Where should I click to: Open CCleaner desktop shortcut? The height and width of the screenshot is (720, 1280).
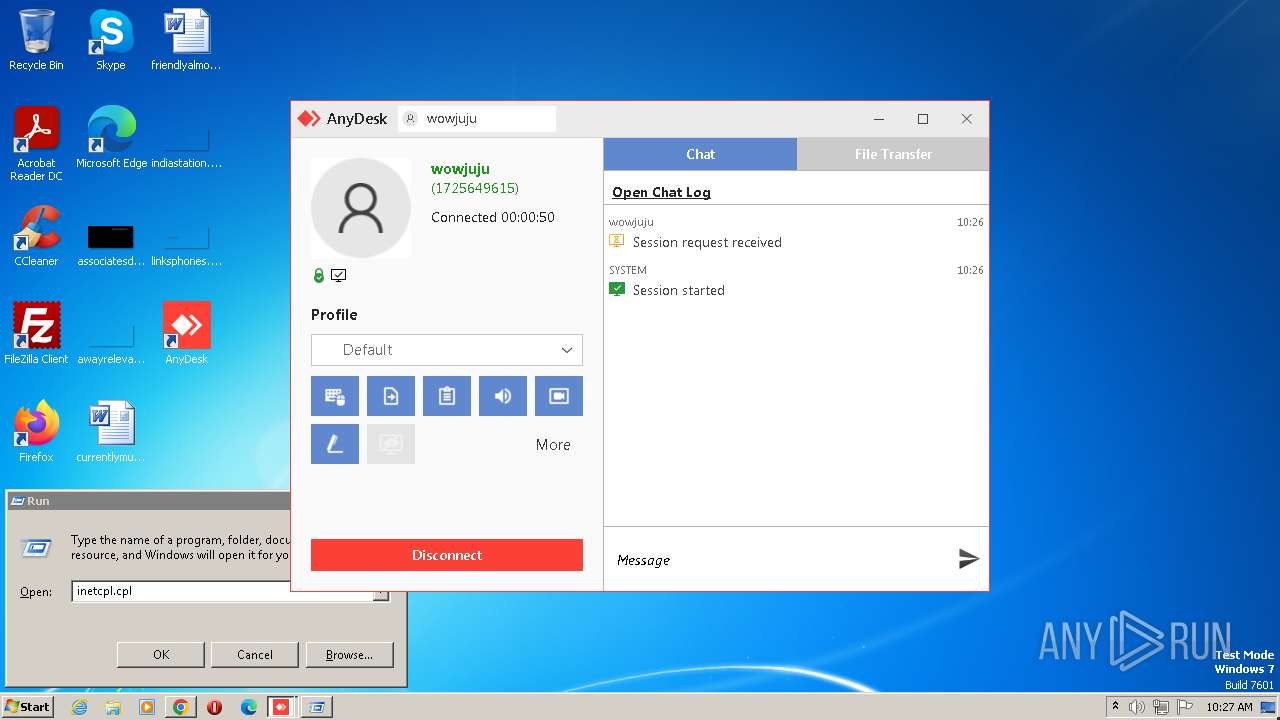(36, 236)
